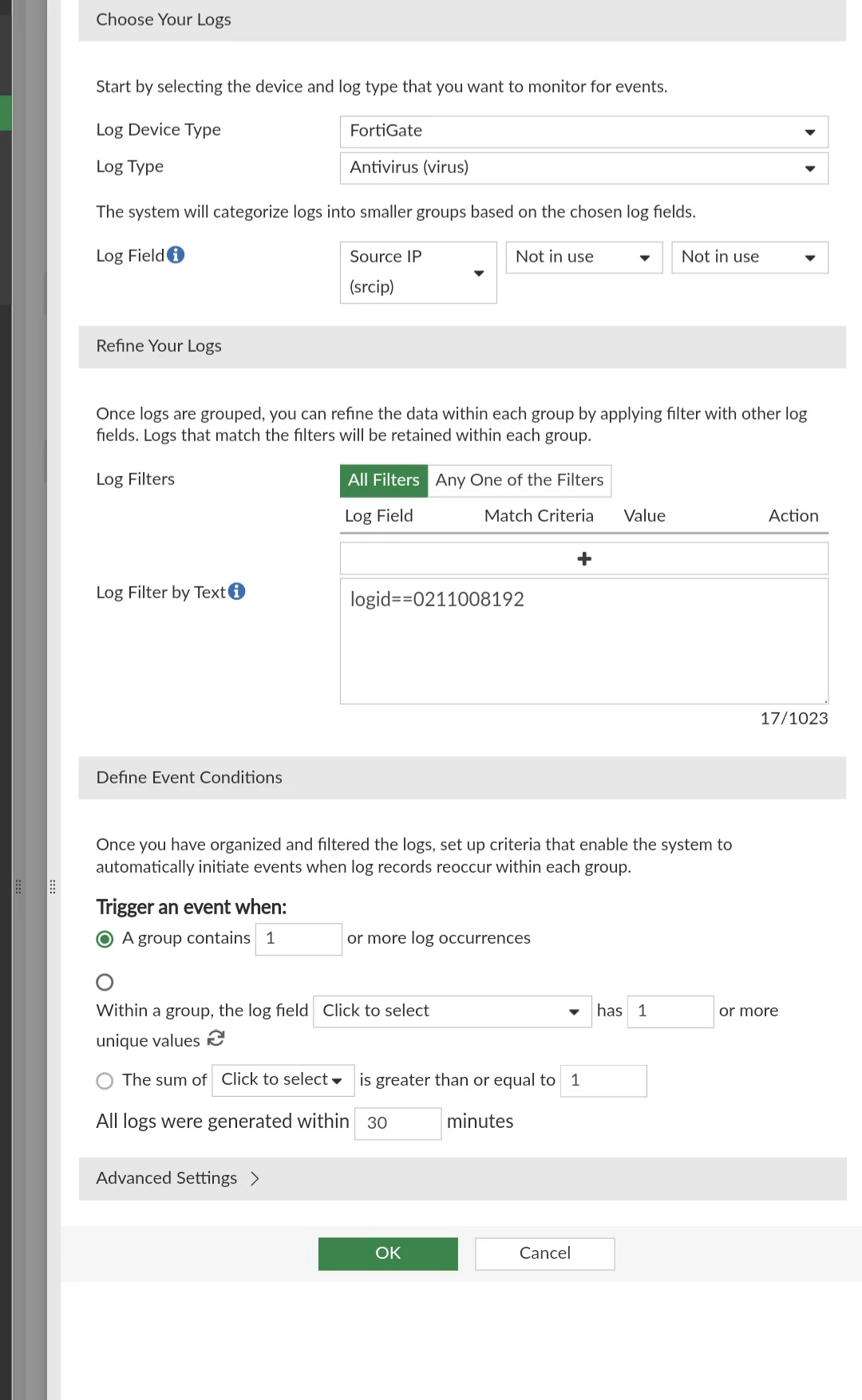Click the '17/1023' character counter
The height and width of the screenshot is (1400, 862).
coord(794,719)
